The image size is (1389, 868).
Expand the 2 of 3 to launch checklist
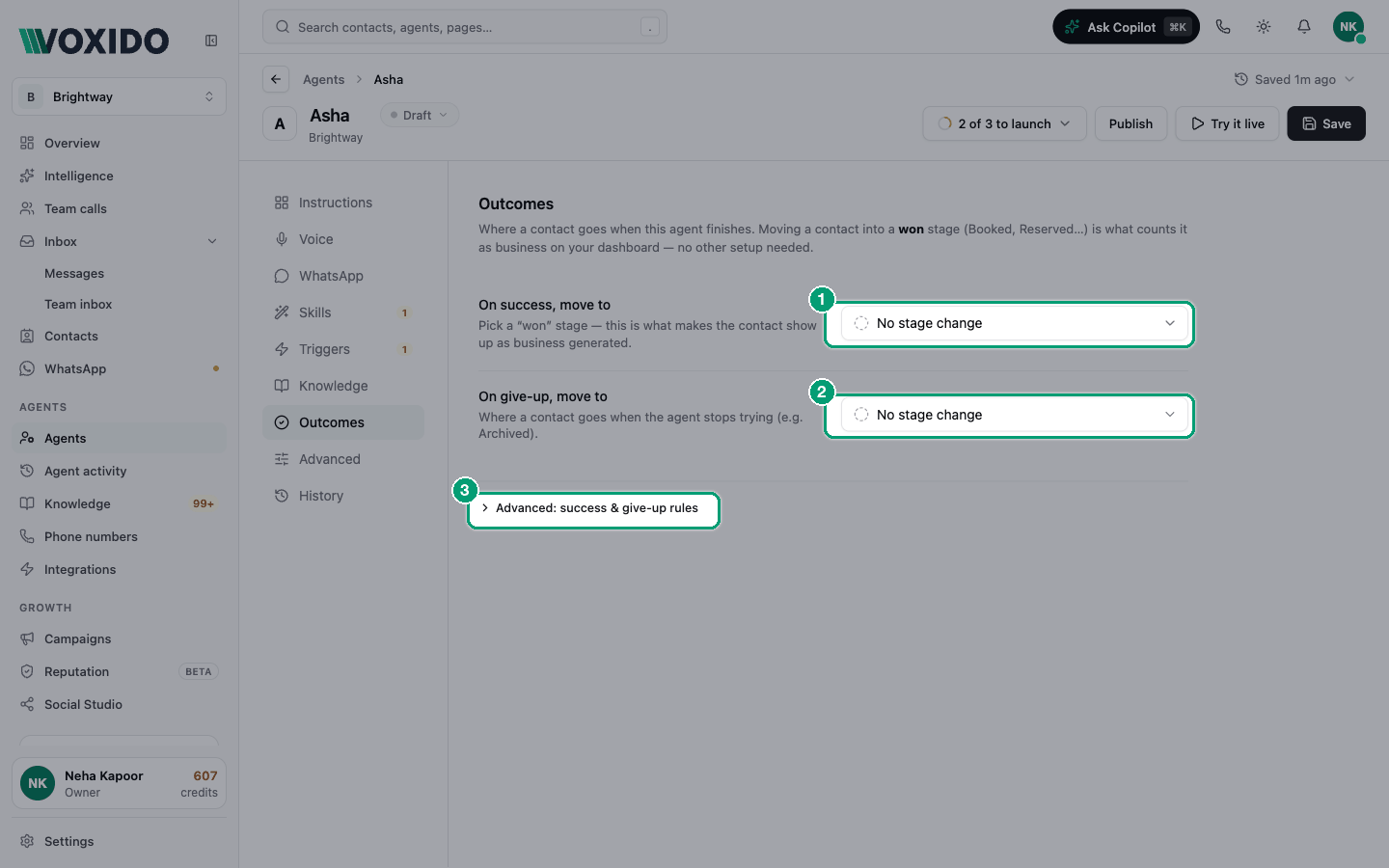click(1004, 123)
